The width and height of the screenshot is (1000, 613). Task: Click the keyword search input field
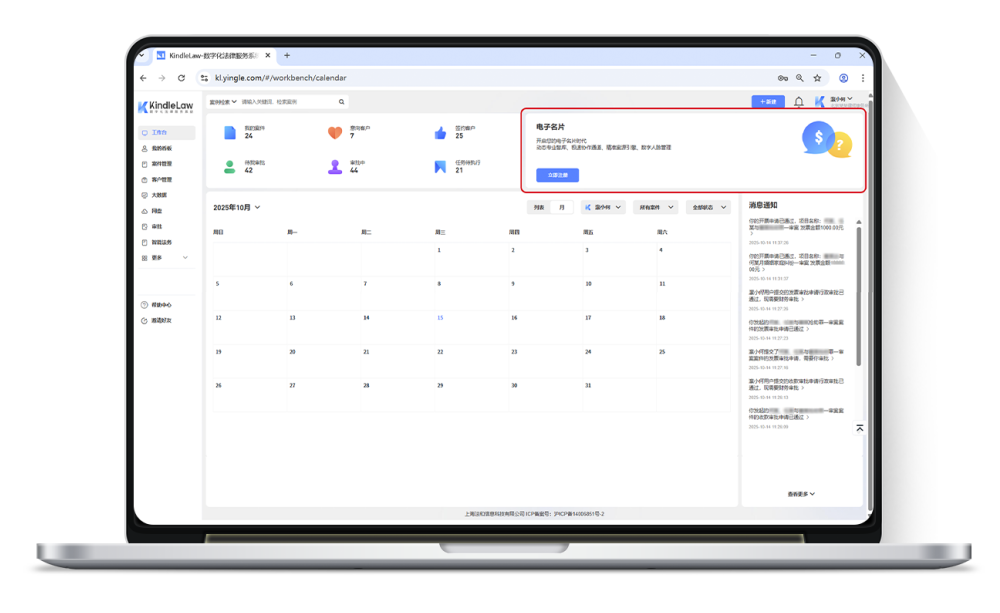[288, 102]
